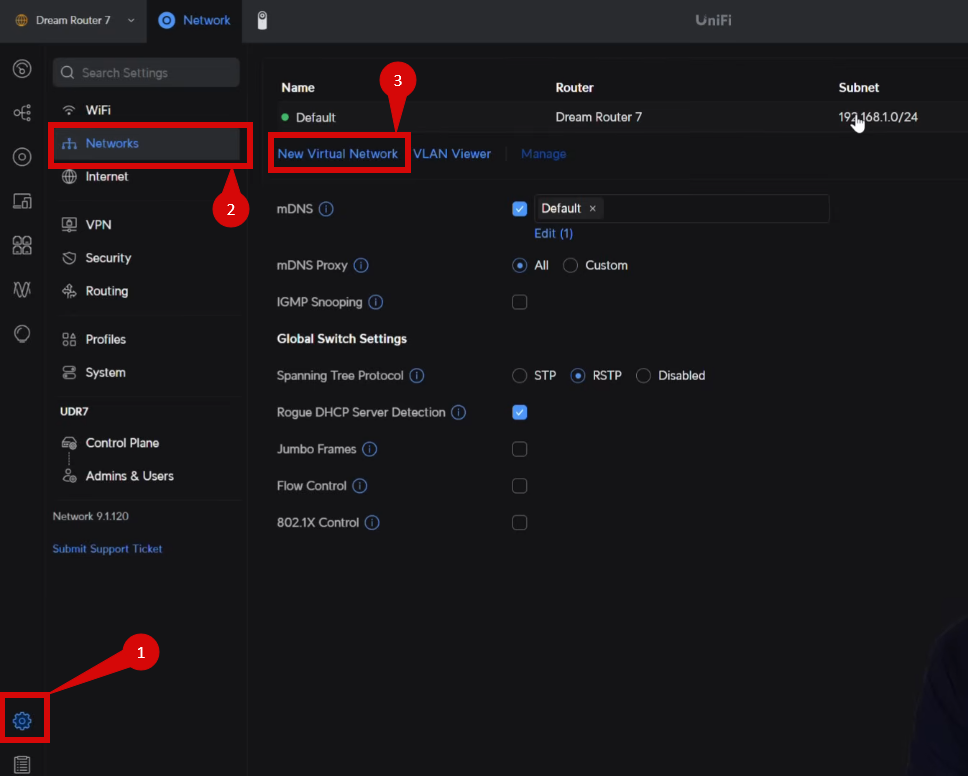Show mDNS Proxy info icon
The image size is (968, 776).
coord(361,265)
